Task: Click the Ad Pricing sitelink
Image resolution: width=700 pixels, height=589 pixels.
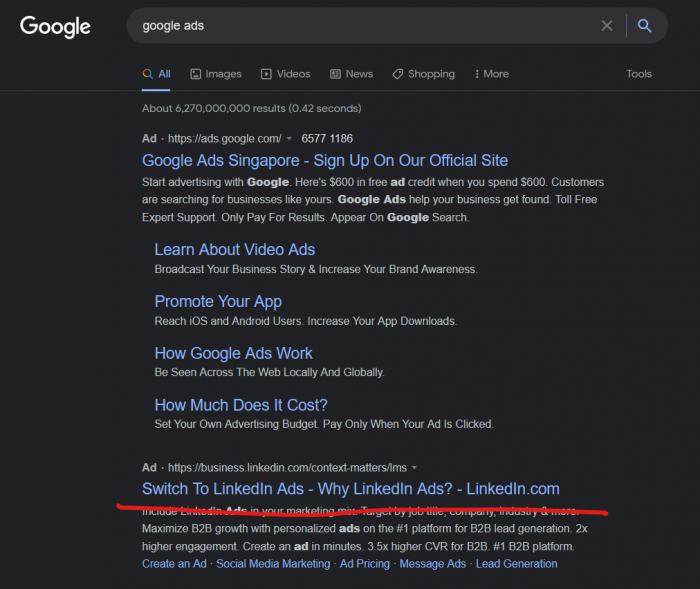Action: (x=365, y=564)
